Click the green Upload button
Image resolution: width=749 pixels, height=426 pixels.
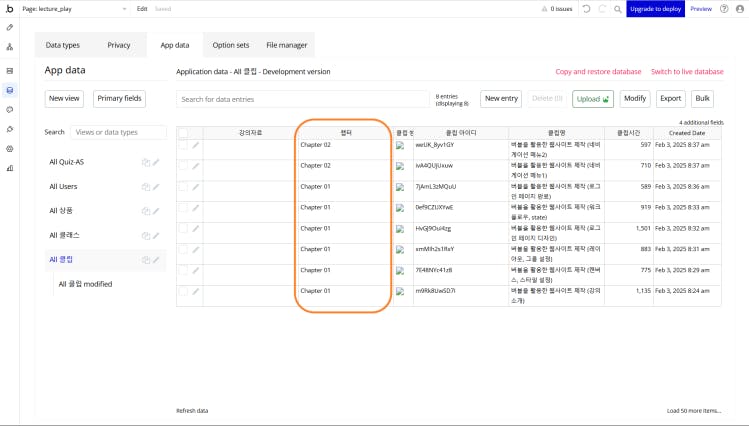click(593, 99)
